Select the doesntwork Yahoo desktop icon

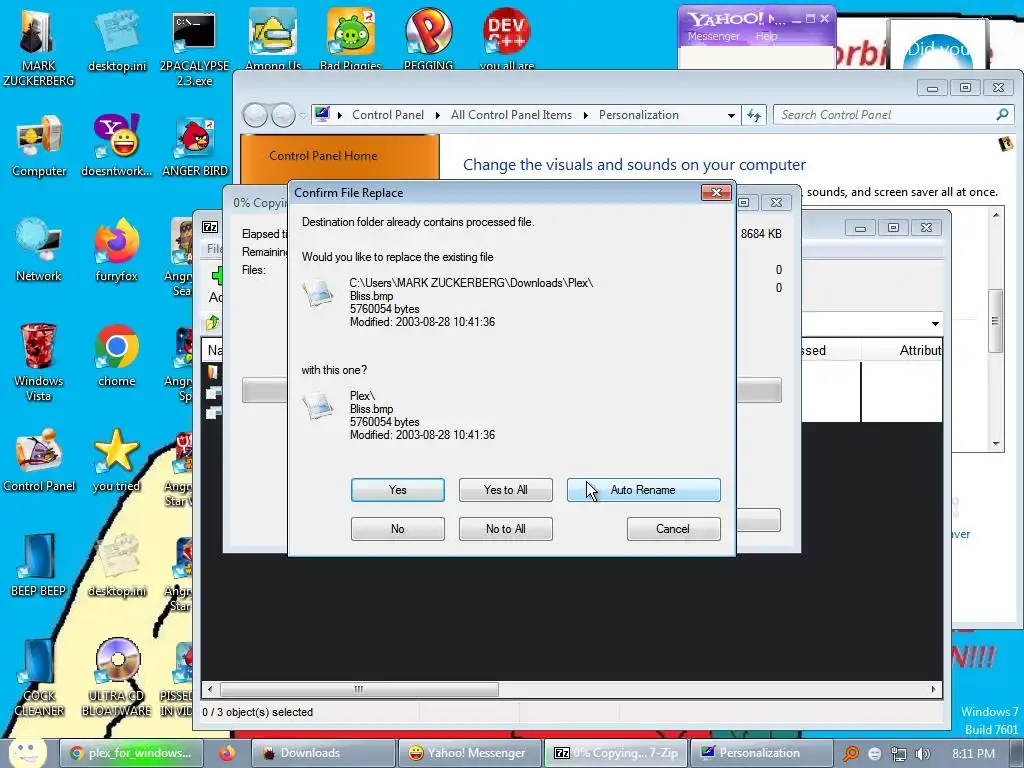[x=117, y=146]
